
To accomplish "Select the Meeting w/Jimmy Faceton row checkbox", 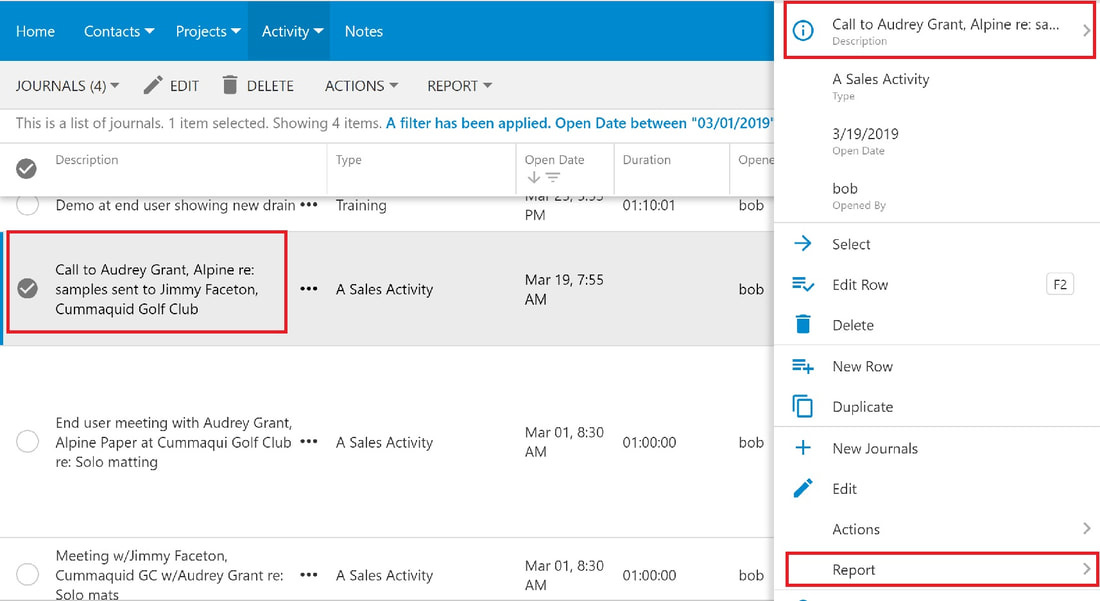I will click(x=27, y=574).
